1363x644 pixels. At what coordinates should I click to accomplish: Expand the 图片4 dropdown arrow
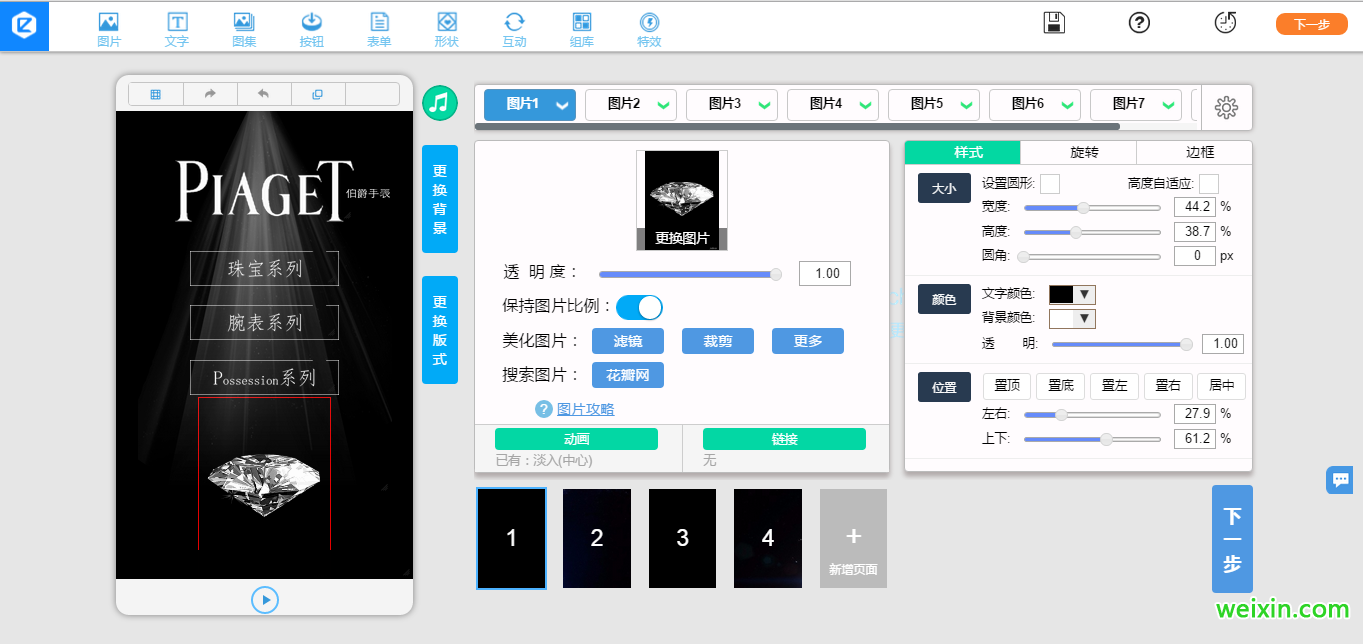pyautogui.click(x=866, y=105)
